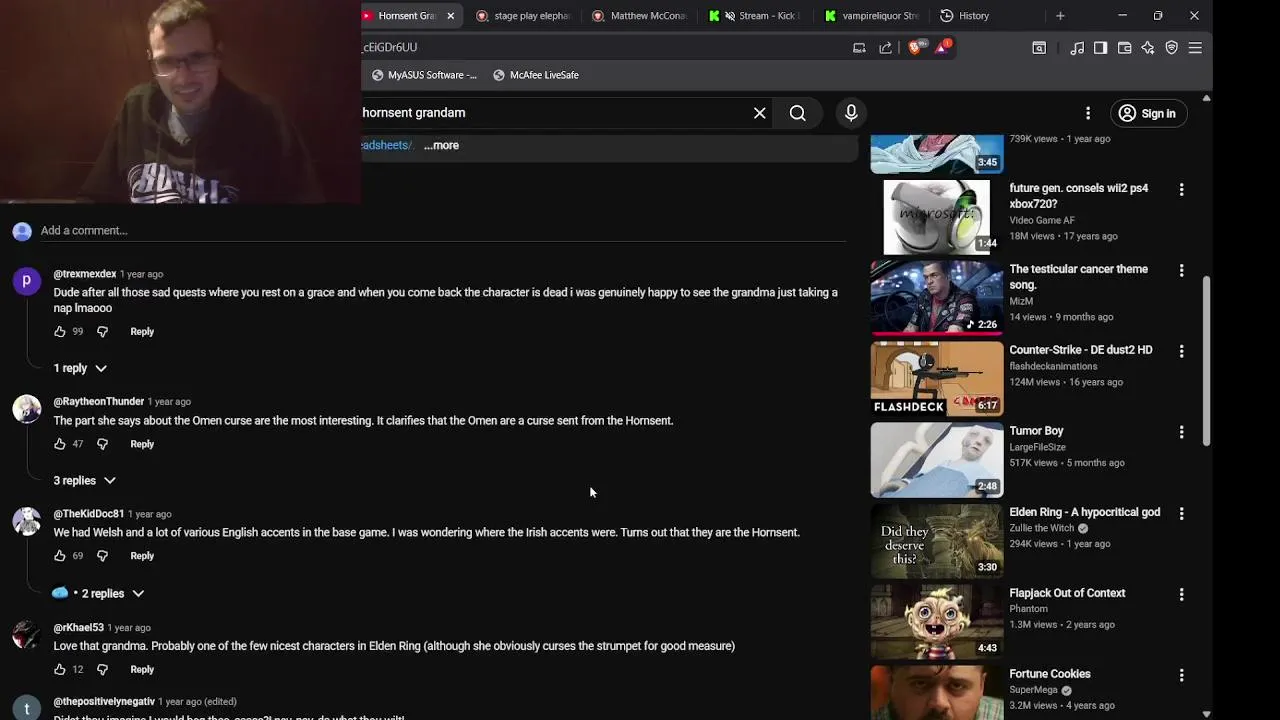Open MyASUS Software bookmark

(x=424, y=75)
